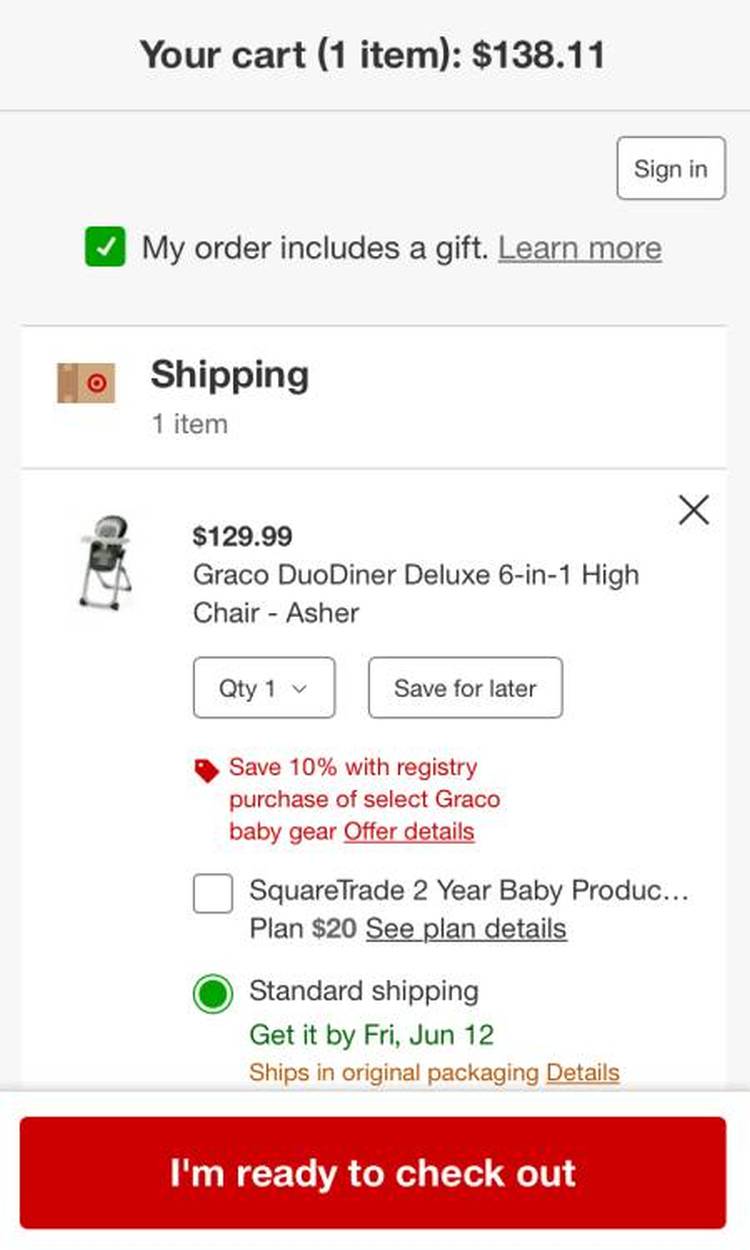This screenshot has height=1250, width=750.
Task: Click the 'Get it by Fri, Jun 12' text
Action: pyautogui.click(x=371, y=1034)
